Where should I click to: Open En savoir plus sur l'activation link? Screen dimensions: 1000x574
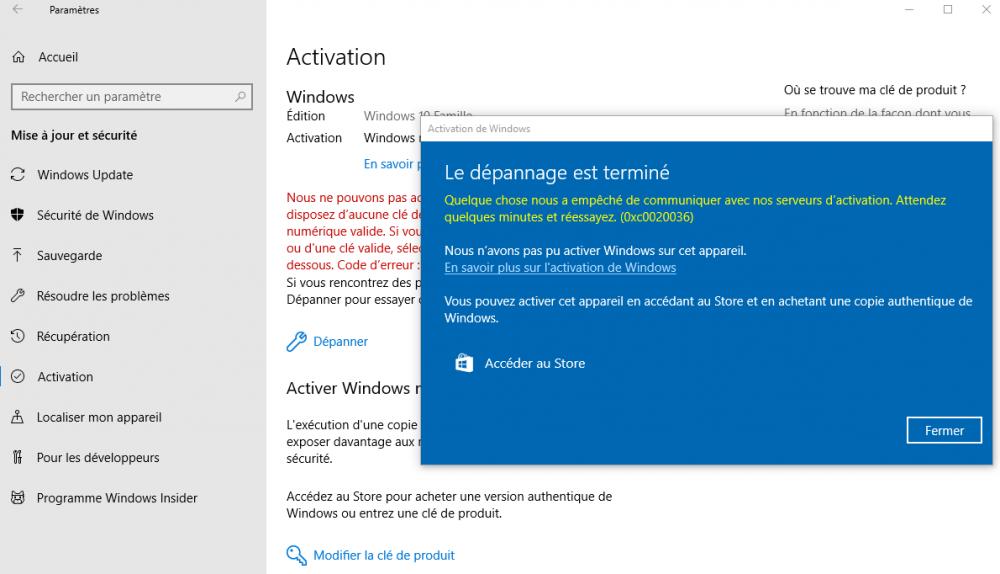coord(560,267)
